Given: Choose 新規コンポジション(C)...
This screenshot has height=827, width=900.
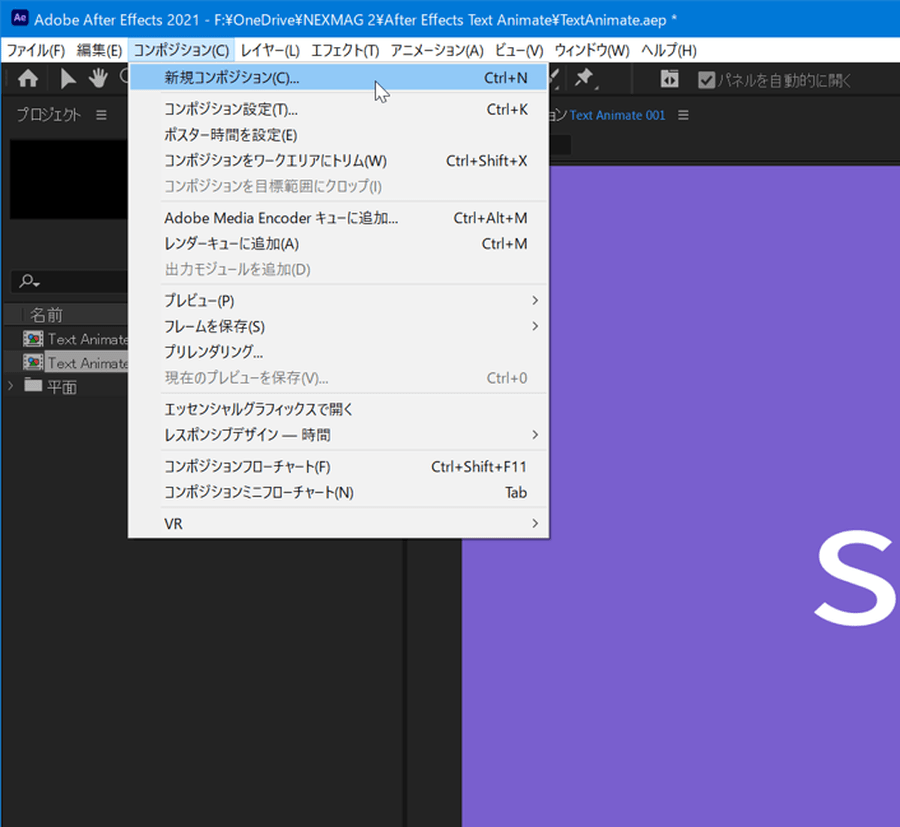Looking at the screenshot, I should pos(339,77).
